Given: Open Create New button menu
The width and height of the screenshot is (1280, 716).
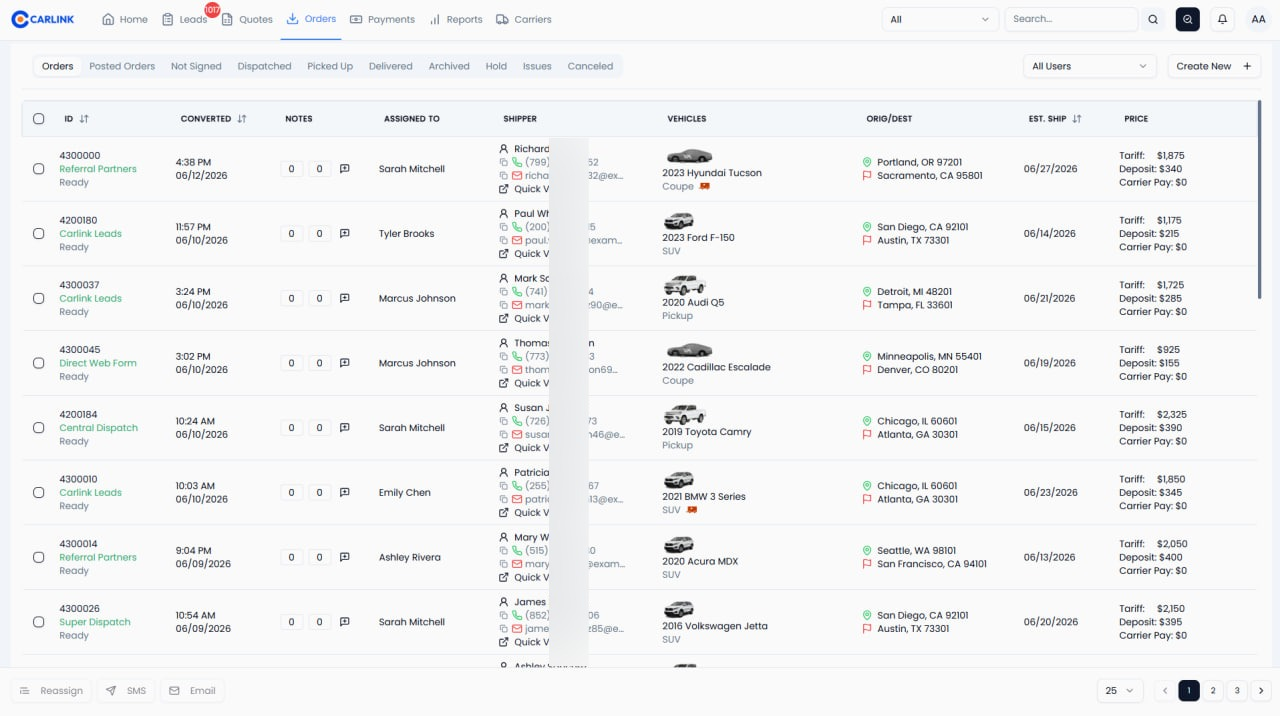Looking at the screenshot, I should click(1214, 66).
